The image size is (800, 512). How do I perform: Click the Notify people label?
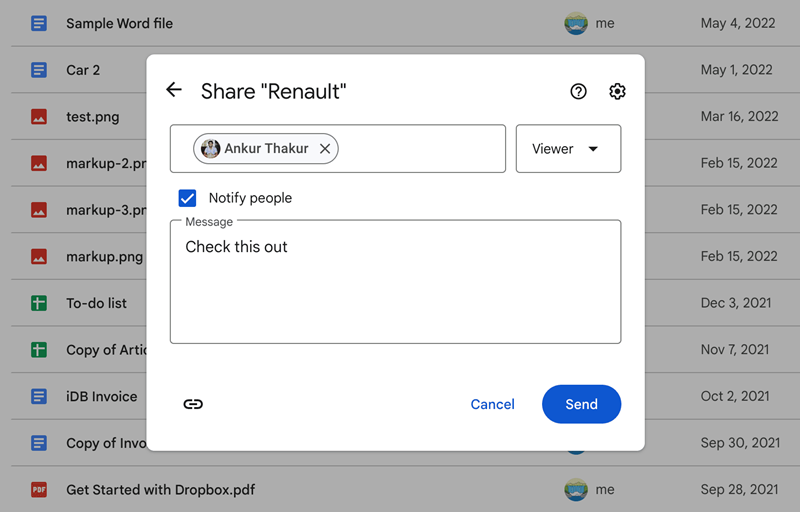(250, 198)
